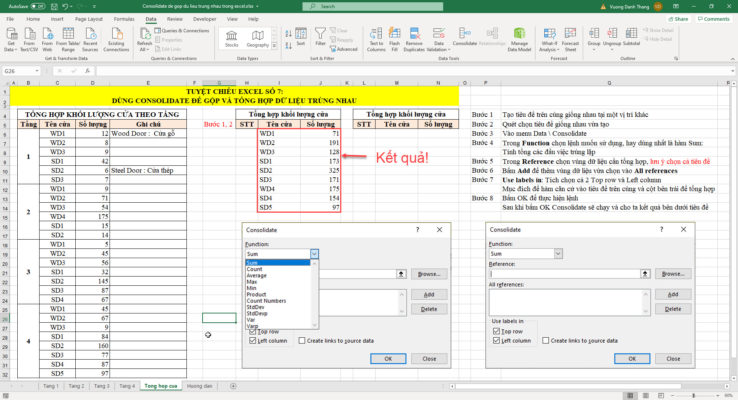
Task: Choose Average from the open Function list
Action: (258, 275)
